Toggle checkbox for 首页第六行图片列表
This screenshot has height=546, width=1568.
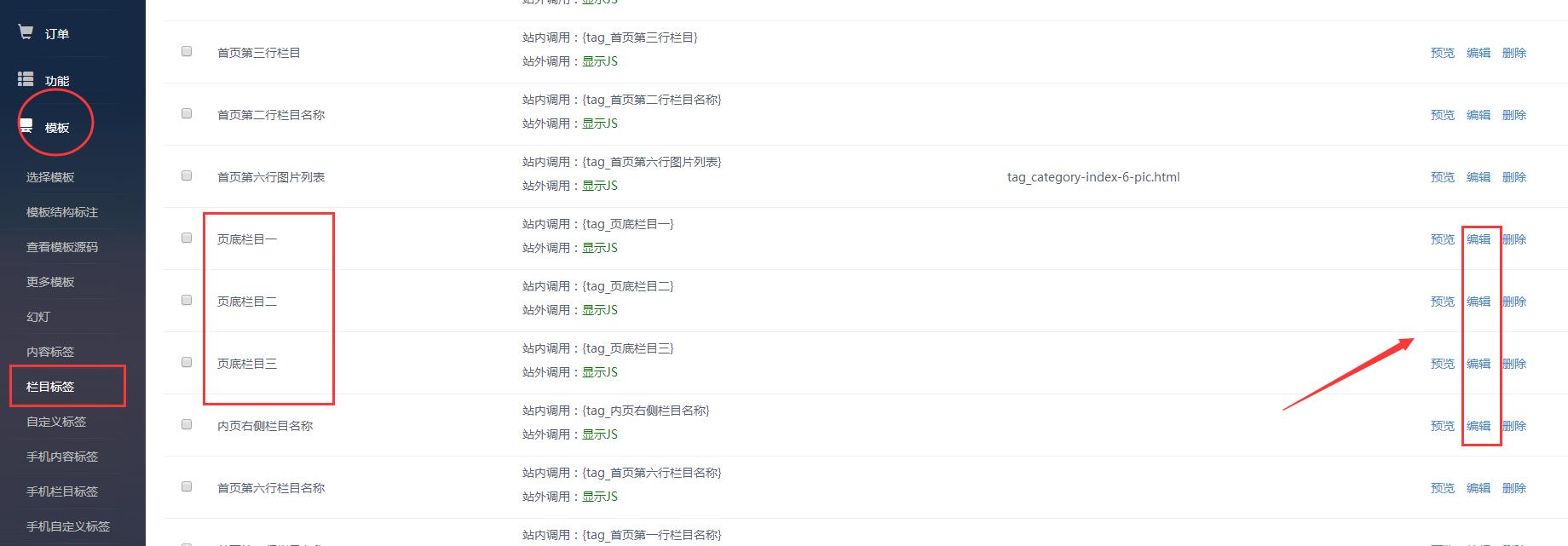tap(187, 175)
